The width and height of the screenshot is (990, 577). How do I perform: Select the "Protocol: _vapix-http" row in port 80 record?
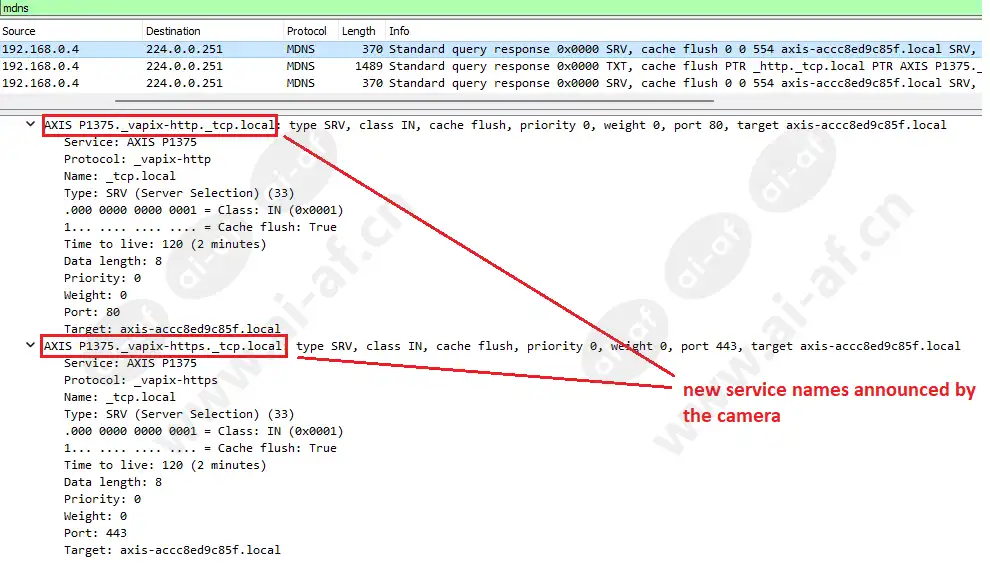pos(138,159)
